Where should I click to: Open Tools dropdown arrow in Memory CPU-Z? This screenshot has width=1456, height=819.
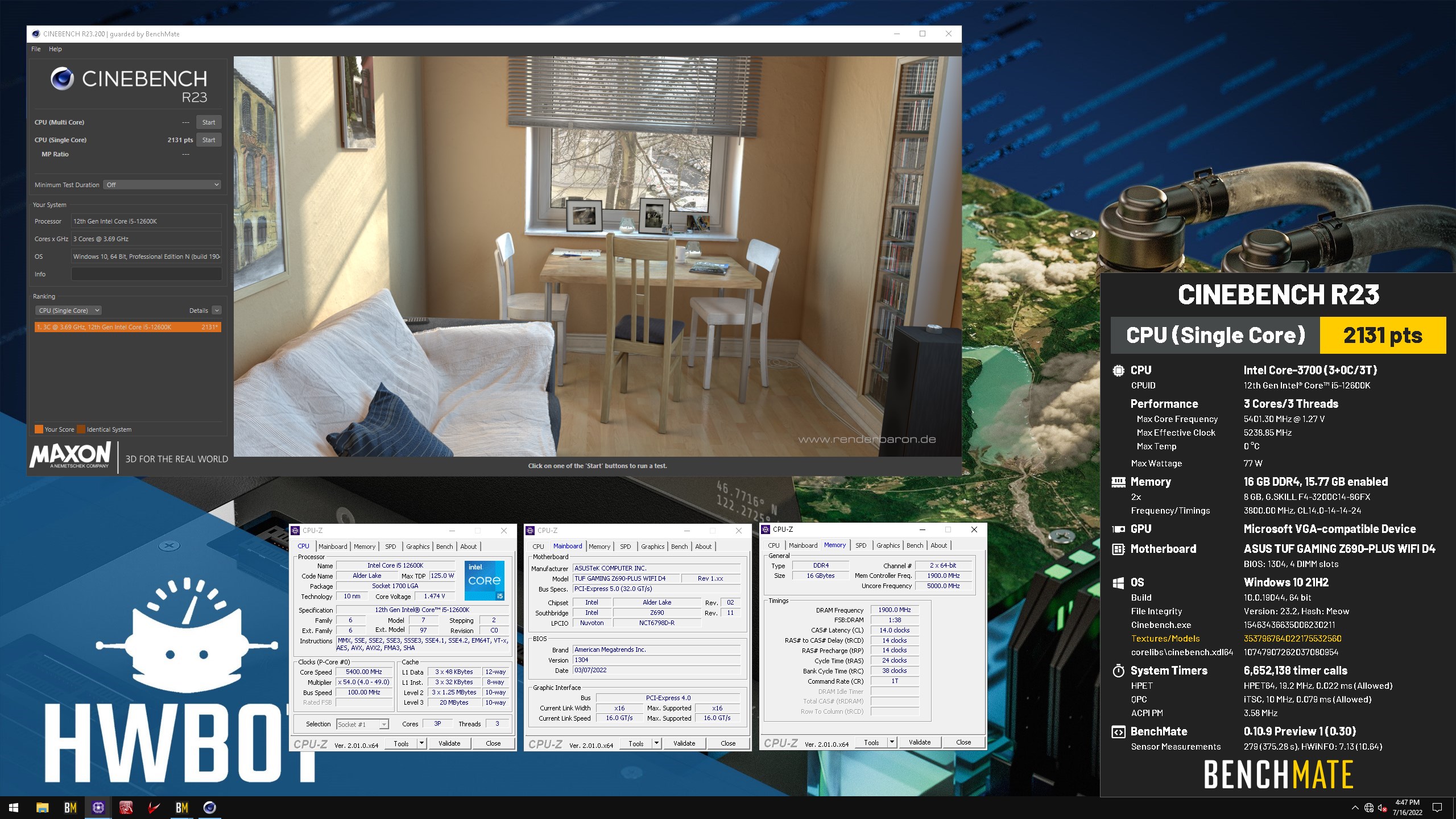[x=892, y=742]
